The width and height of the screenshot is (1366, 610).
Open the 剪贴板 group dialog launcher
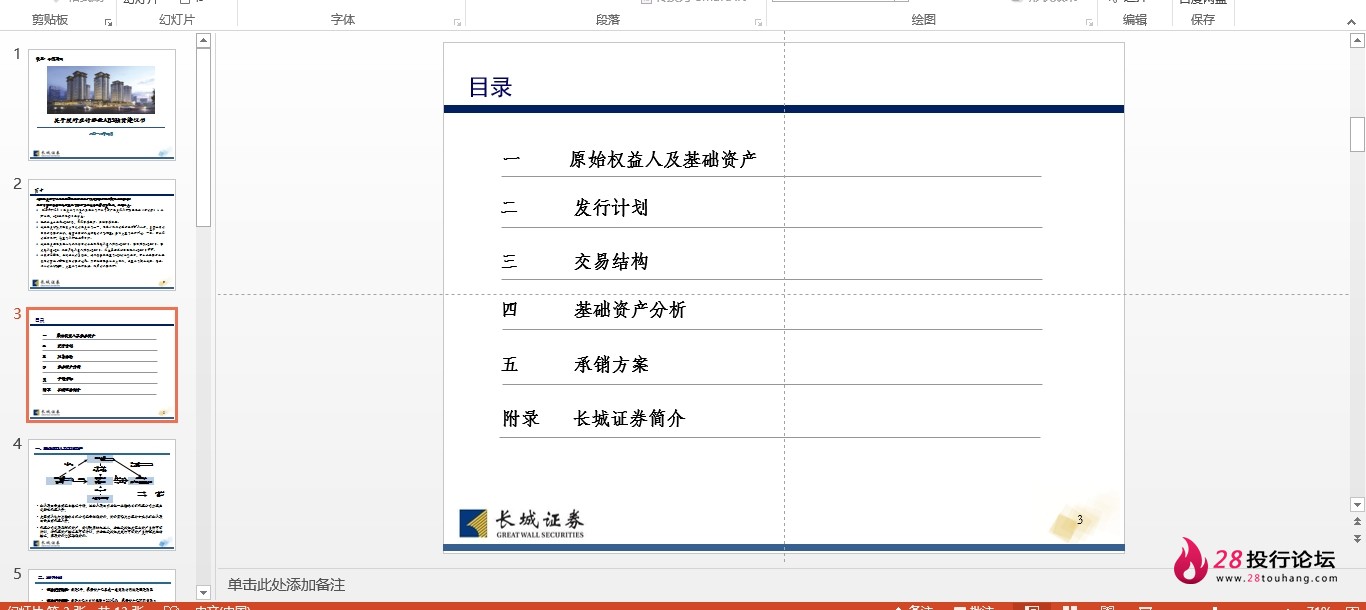109,22
